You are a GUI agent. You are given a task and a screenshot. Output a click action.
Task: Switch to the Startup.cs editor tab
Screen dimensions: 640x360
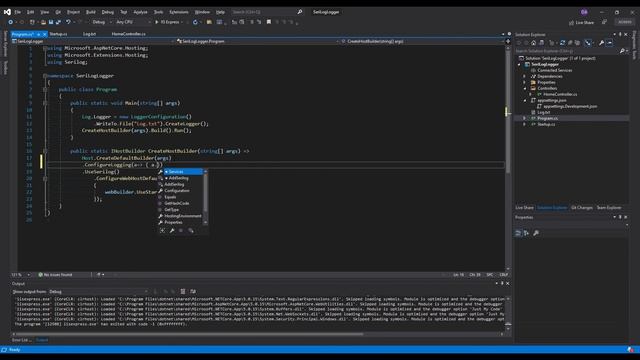pyautogui.click(x=58, y=34)
